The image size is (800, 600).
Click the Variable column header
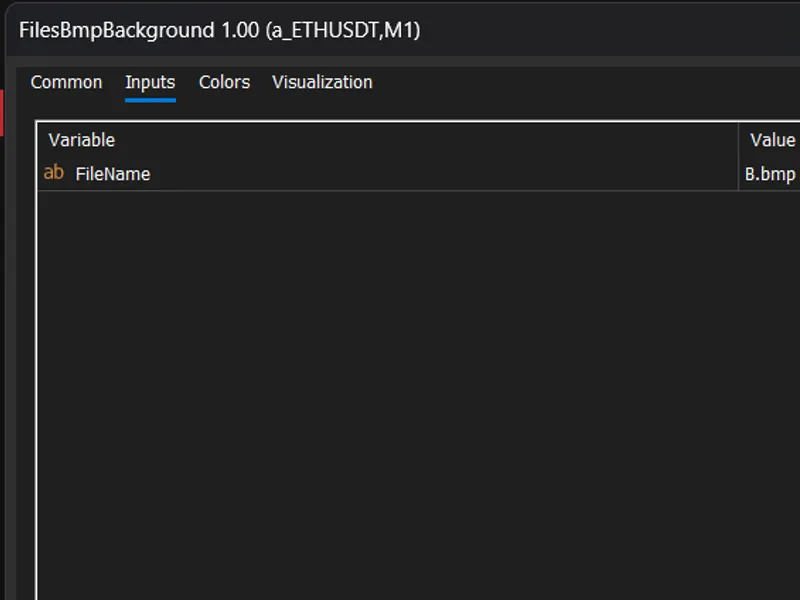click(82, 140)
